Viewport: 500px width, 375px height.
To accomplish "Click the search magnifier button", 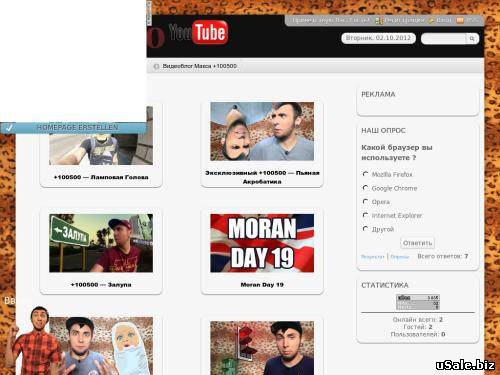I will [472, 39].
